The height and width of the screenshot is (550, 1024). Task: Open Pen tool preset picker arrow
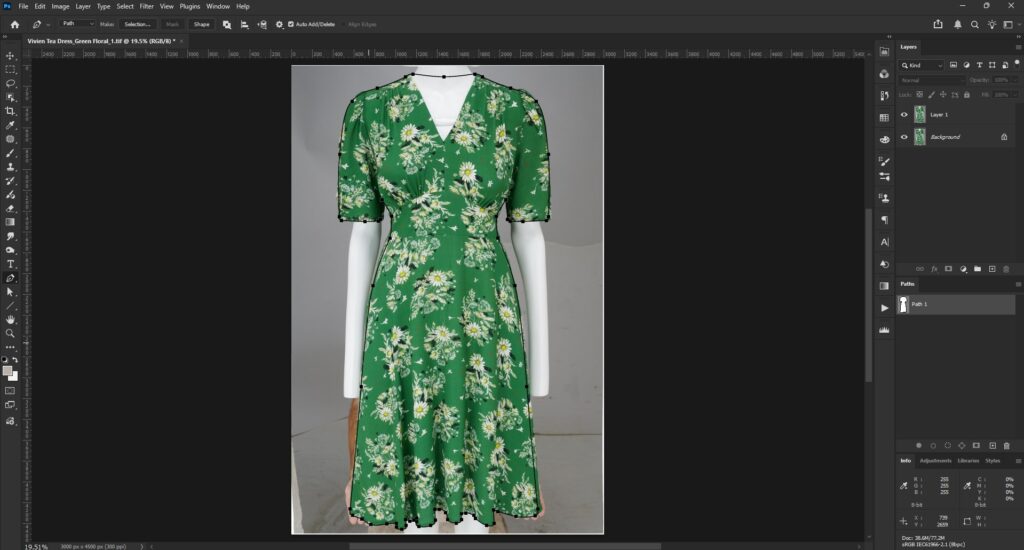(x=48, y=25)
